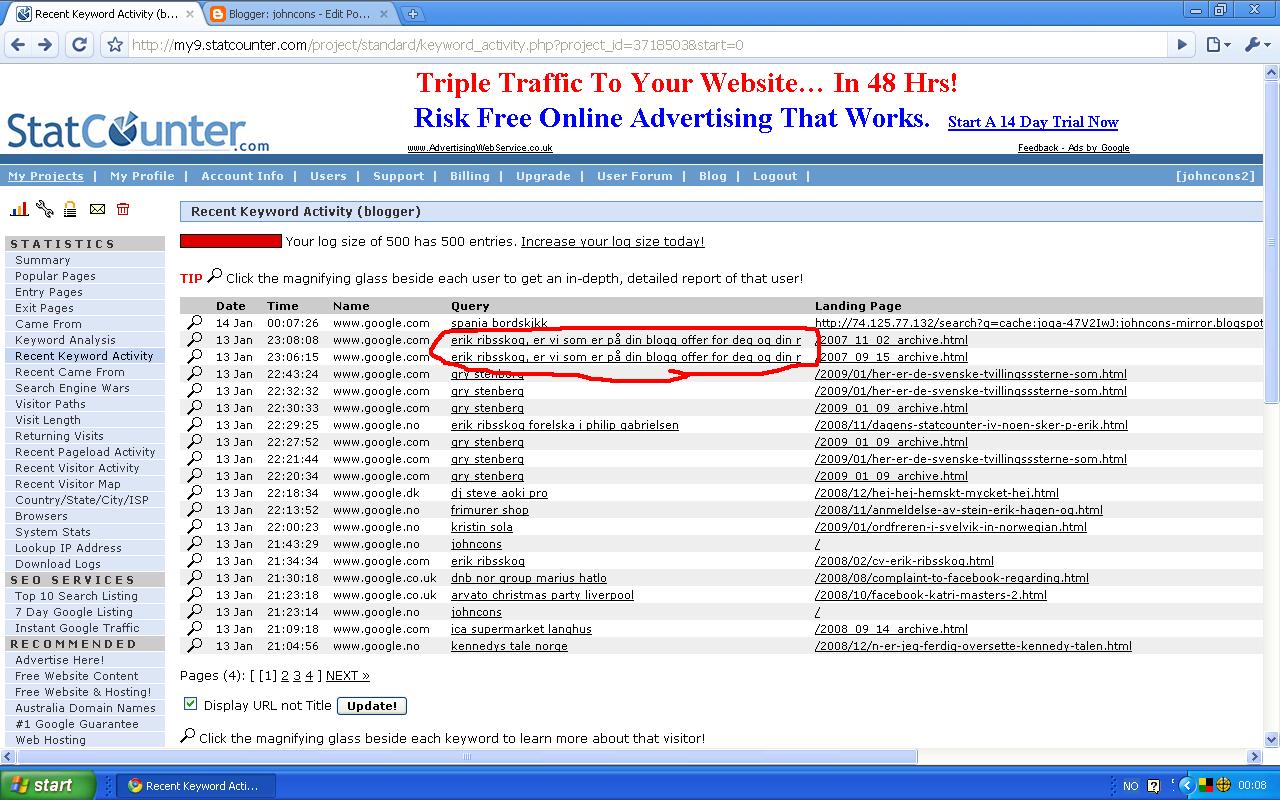The image size is (1280, 800).
Task: Open My Projects in the navigation bar
Action: (46, 176)
